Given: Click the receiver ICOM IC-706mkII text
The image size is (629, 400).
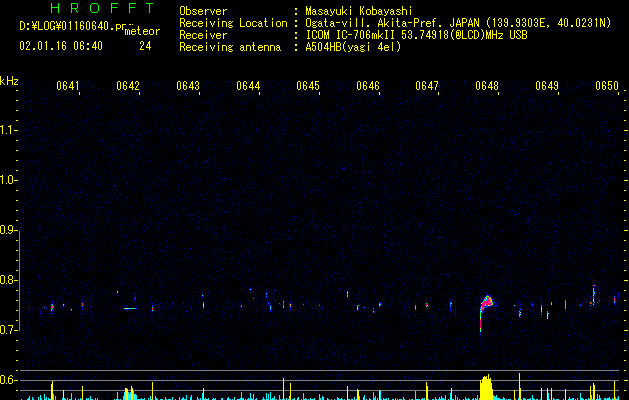Looking at the screenshot, I should 416,35.
